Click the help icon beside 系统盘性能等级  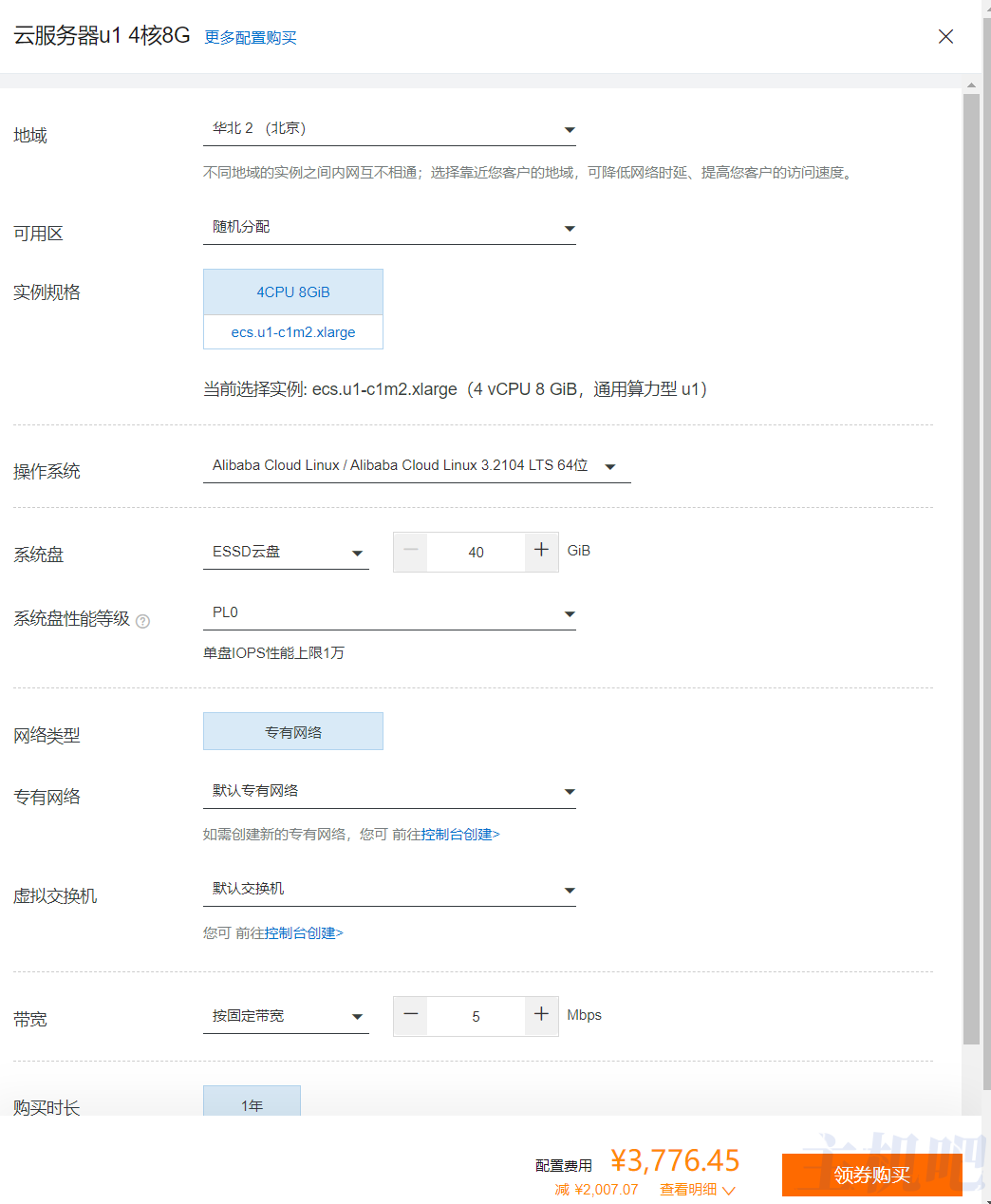tap(143, 621)
